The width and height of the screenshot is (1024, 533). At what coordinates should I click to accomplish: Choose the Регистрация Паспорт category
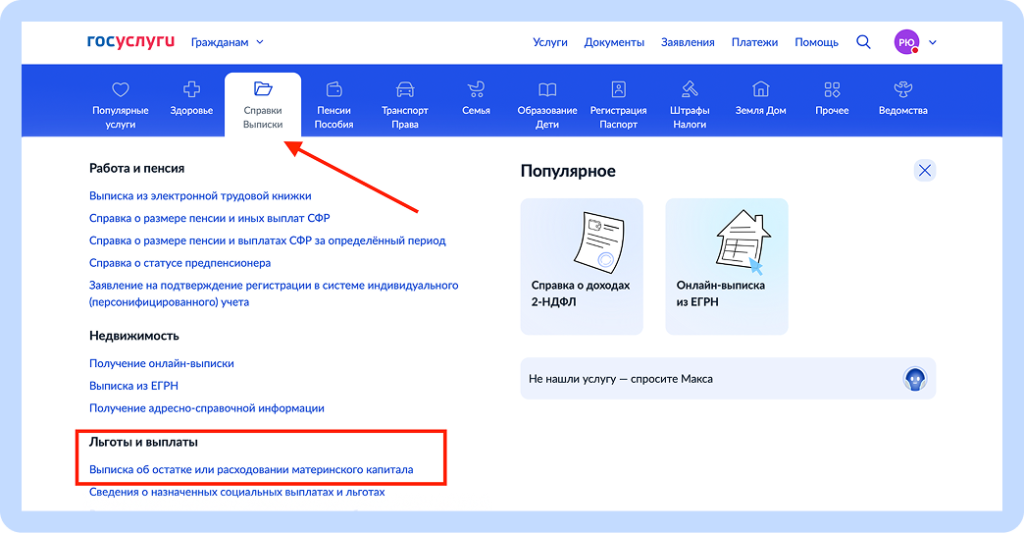[618, 105]
